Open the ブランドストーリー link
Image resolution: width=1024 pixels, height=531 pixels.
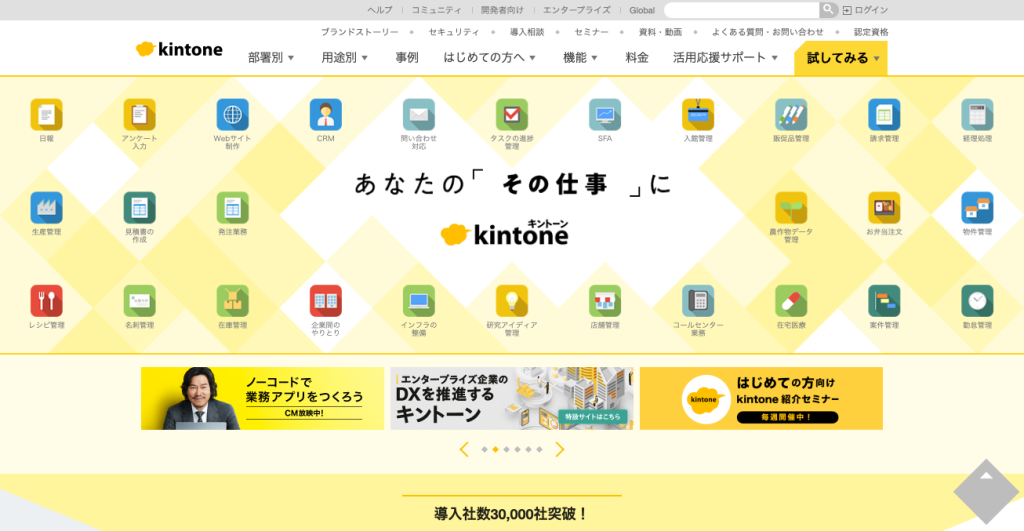point(359,32)
